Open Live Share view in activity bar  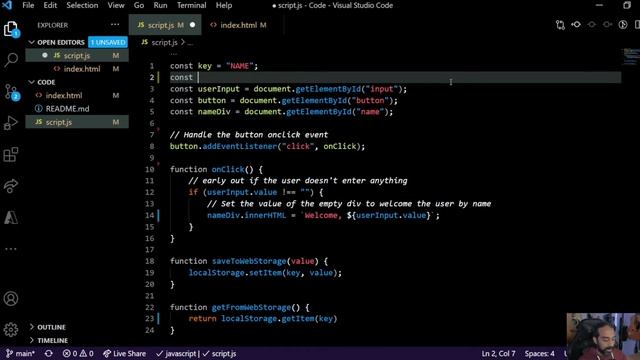pyautogui.click(x=11, y=186)
